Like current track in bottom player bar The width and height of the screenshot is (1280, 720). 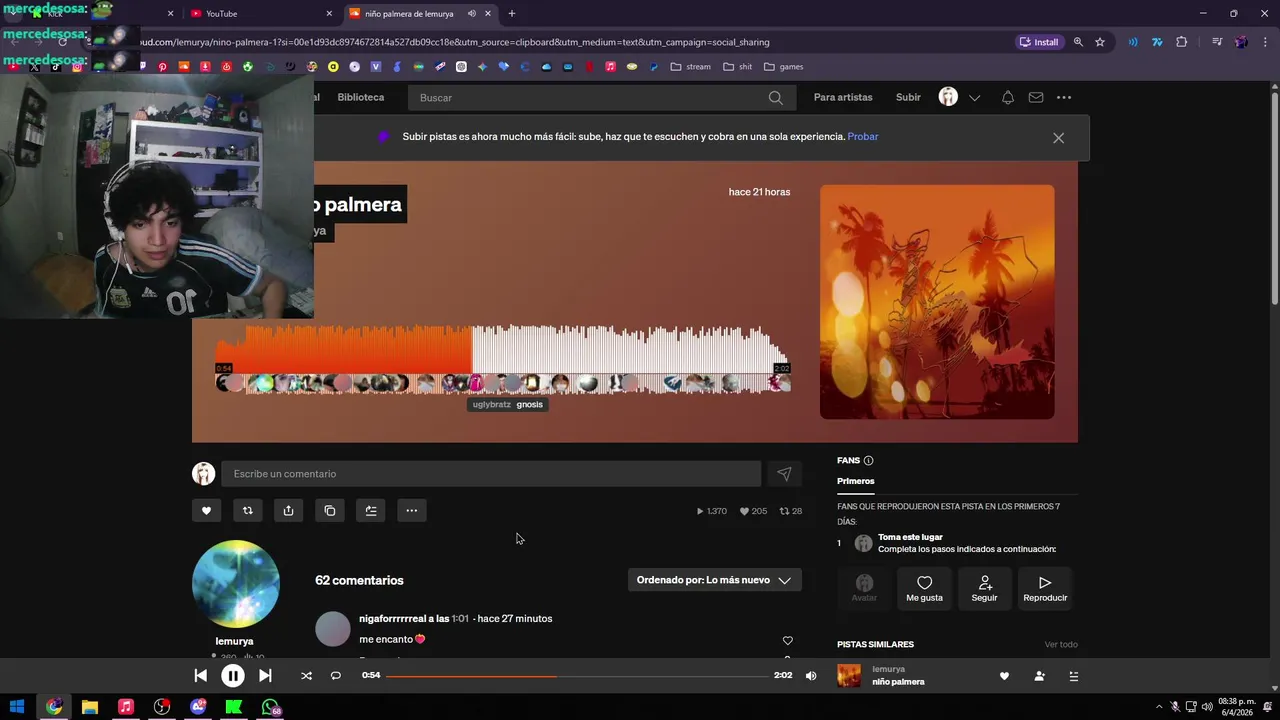pyautogui.click(x=1004, y=676)
